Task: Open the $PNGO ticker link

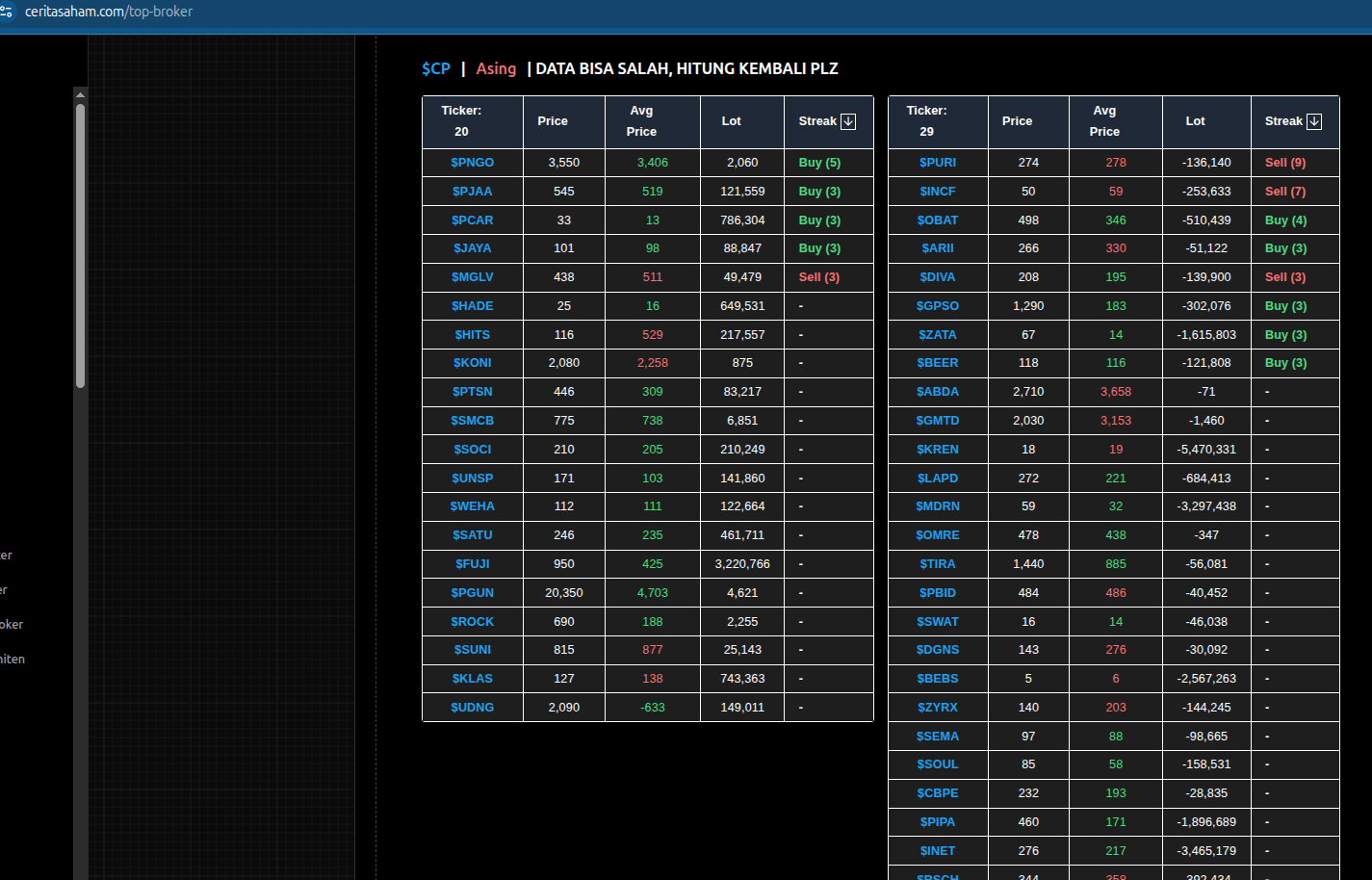Action: pos(473,163)
